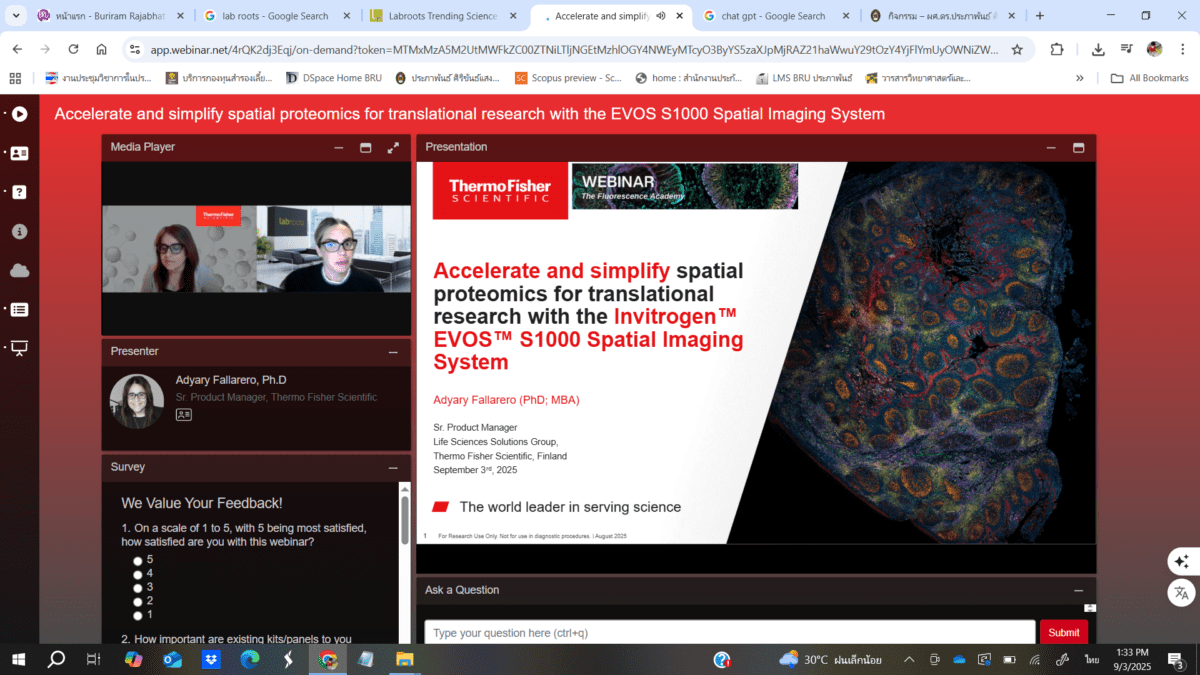The height and width of the screenshot is (675, 1200).
Task: Open the weather widget showing 30°C
Action: click(x=830, y=659)
